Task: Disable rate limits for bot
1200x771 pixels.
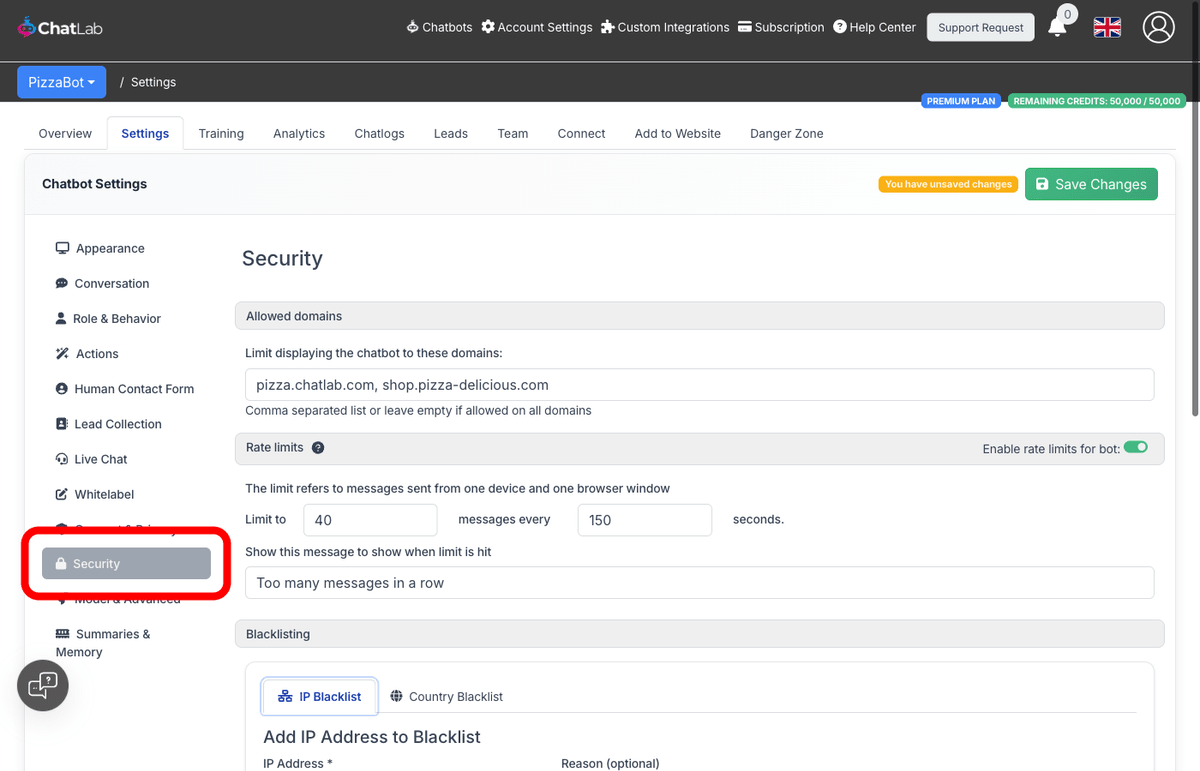Action: pos(1135,448)
